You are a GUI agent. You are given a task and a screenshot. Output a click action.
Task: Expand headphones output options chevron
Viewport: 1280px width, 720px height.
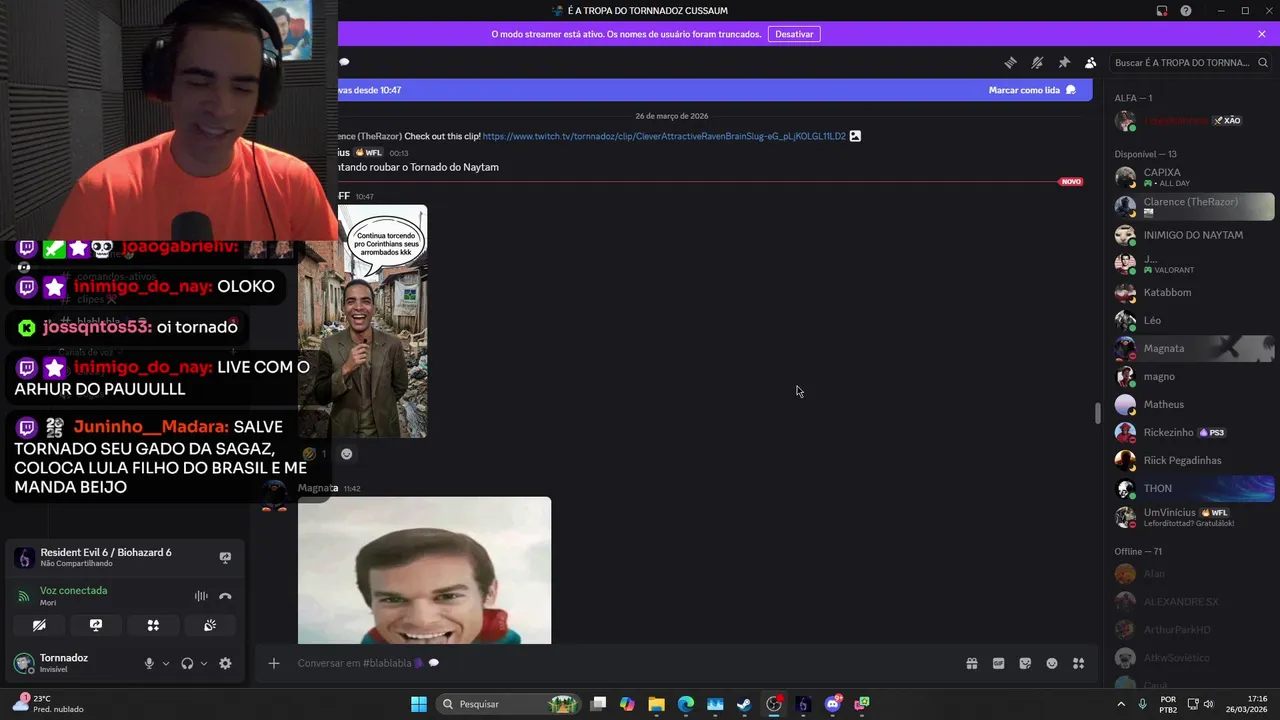[x=204, y=663]
